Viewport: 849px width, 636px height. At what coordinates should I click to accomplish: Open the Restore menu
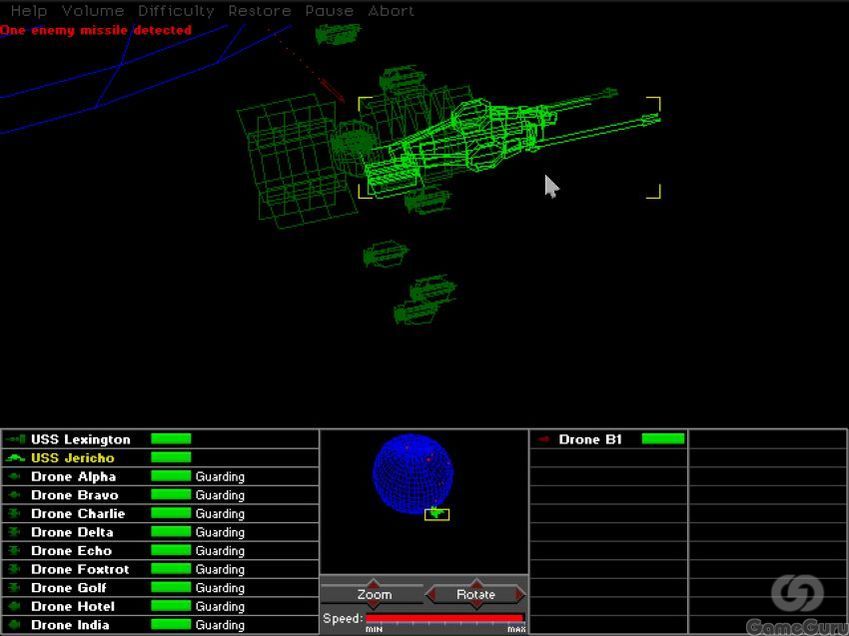259,11
